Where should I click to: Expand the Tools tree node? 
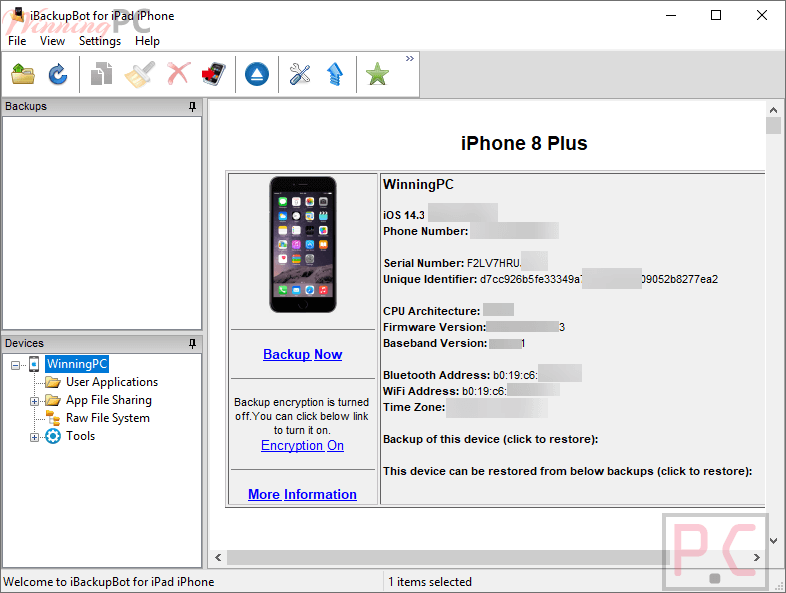(34, 437)
